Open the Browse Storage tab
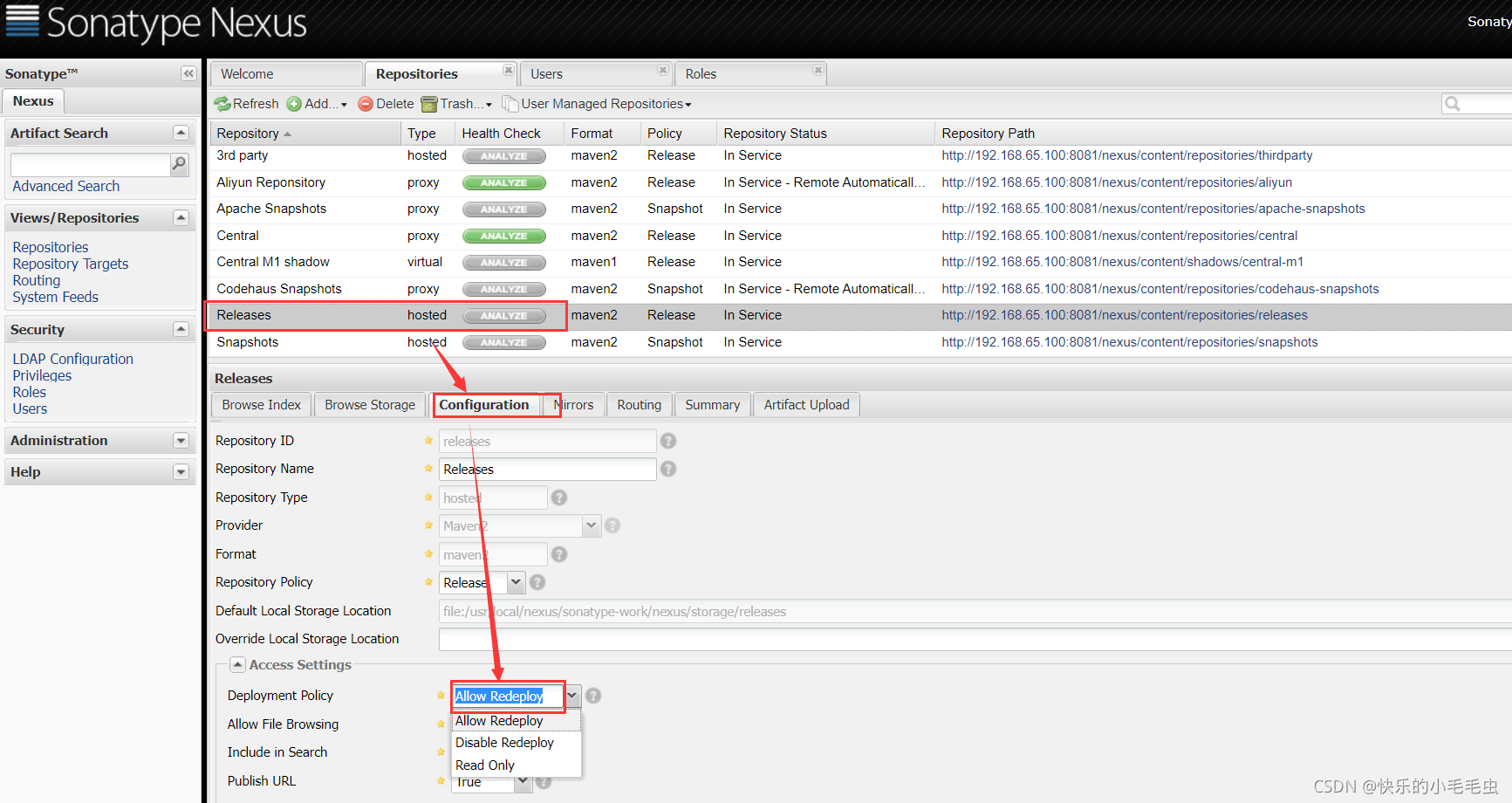The height and width of the screenshot is (803, 1512). pos(370,405)
